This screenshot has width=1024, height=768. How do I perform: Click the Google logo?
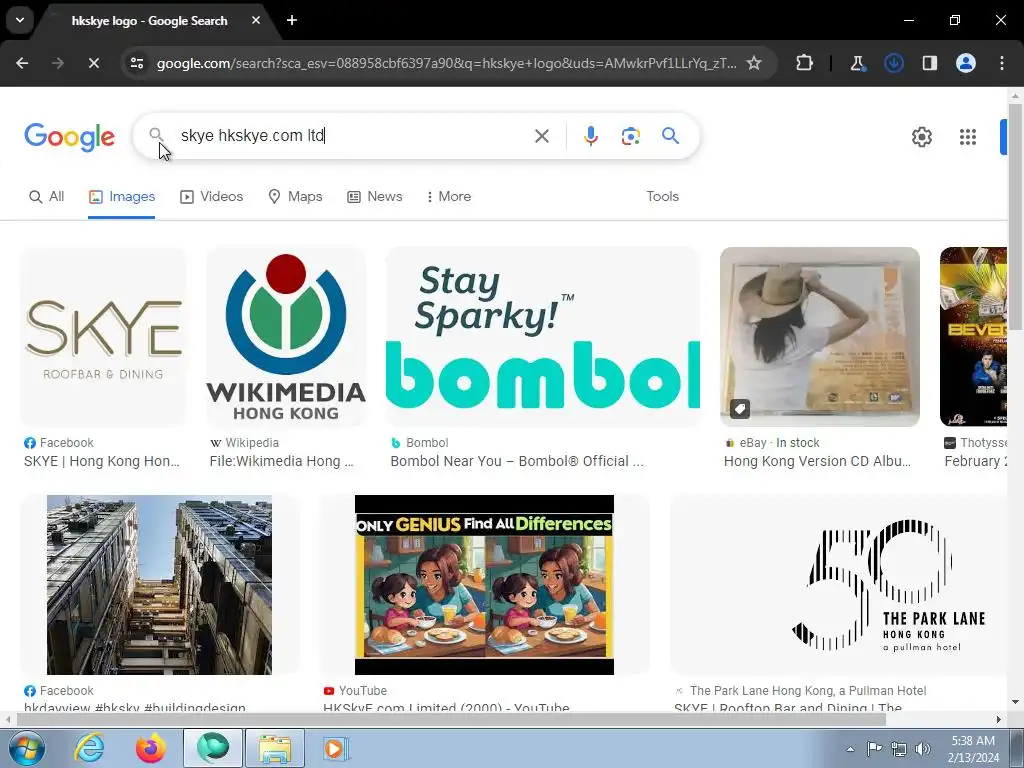tap(69, 136)
